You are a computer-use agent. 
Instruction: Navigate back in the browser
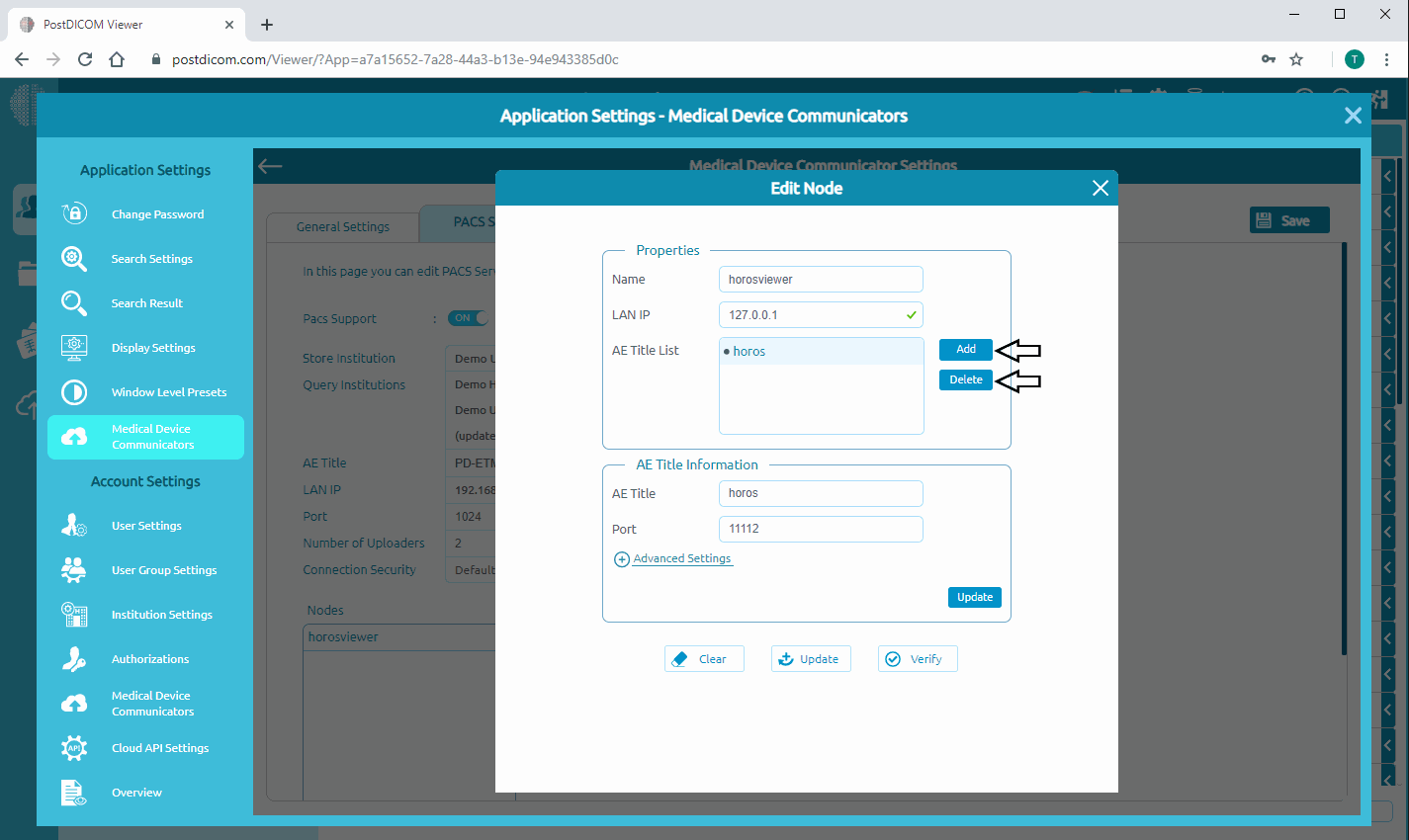[x=22, y=59]
